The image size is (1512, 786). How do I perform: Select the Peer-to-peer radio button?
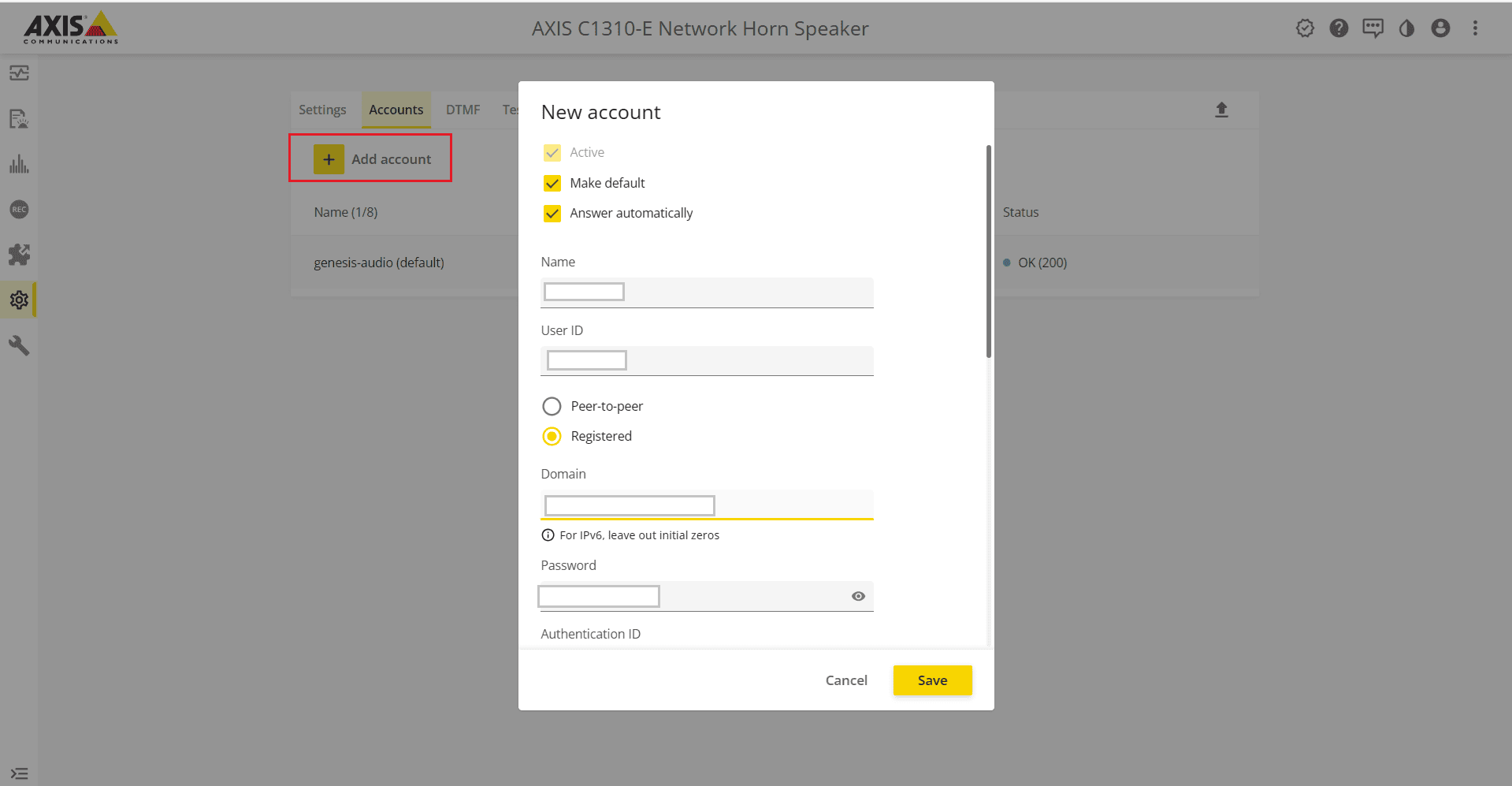(x=552, y=406)
